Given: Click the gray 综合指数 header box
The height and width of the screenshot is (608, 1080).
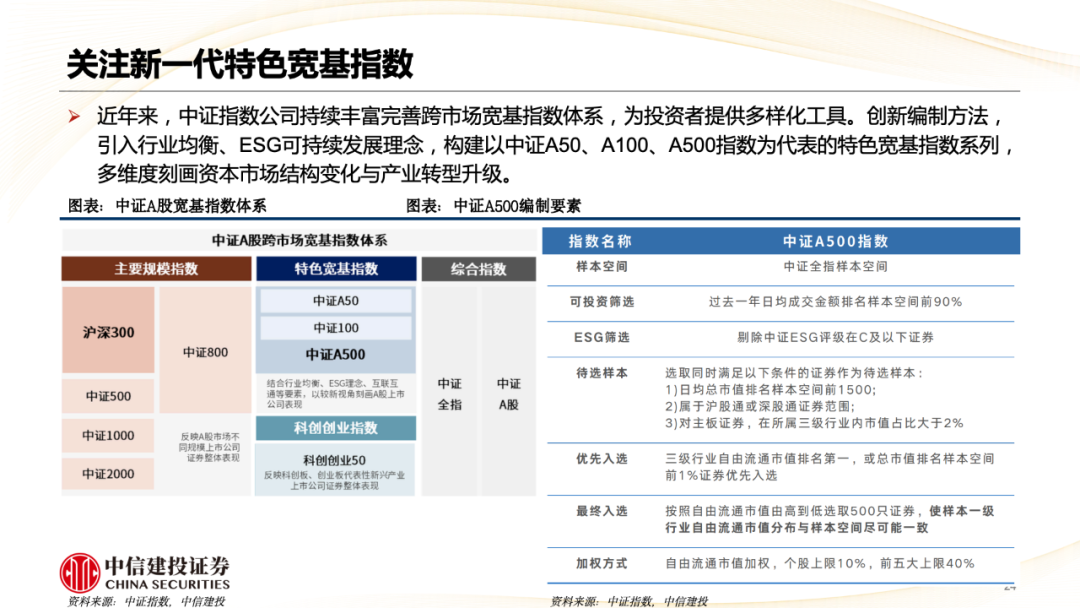Looking at the screenshot, I should coord(479,269).
